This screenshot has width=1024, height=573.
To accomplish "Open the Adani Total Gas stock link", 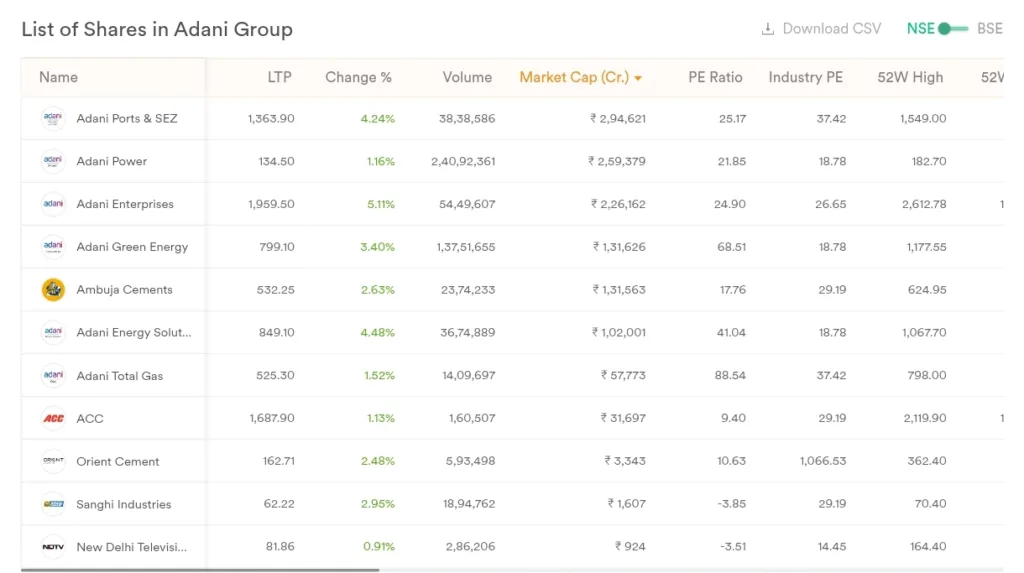I will click(120, 376).
